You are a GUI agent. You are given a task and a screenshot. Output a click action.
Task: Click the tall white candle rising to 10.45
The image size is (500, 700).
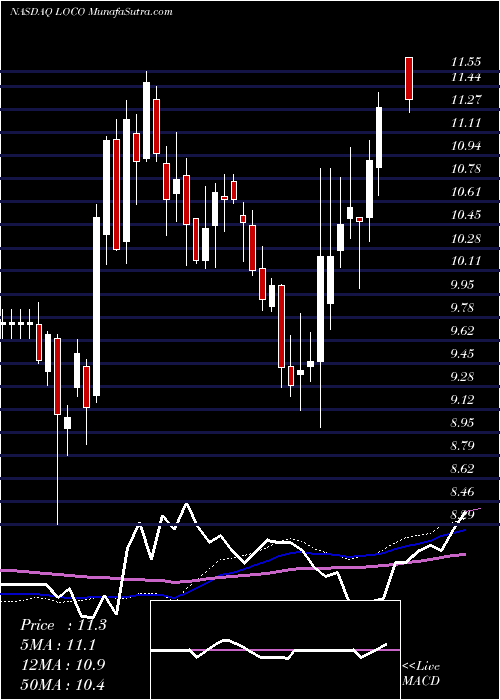[96, 306]
